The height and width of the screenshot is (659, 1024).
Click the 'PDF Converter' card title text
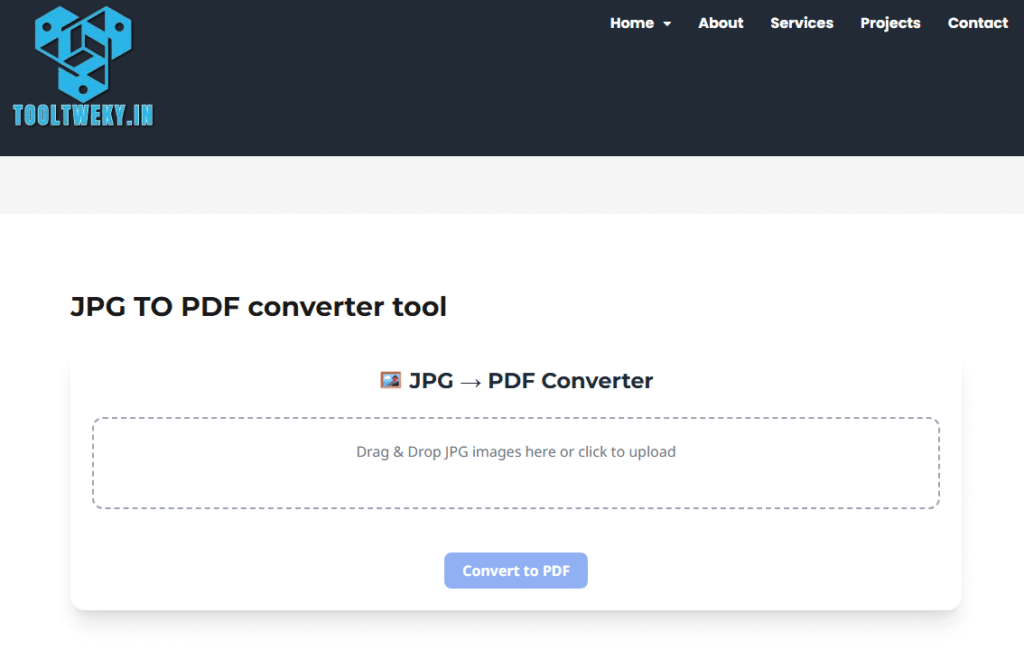click(x=570, y=381)
